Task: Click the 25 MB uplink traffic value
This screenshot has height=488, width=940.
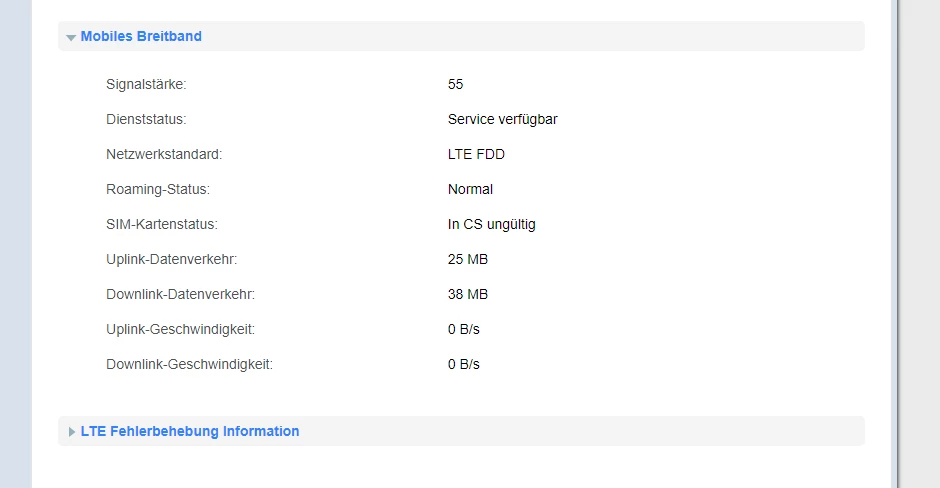Action: (x=467, y=260)
